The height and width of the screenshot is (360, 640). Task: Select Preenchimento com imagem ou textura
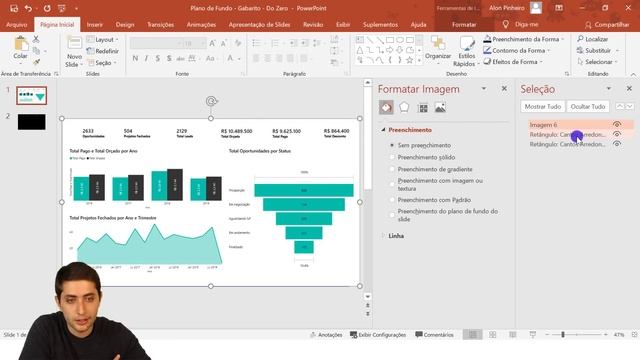(392, 184)
